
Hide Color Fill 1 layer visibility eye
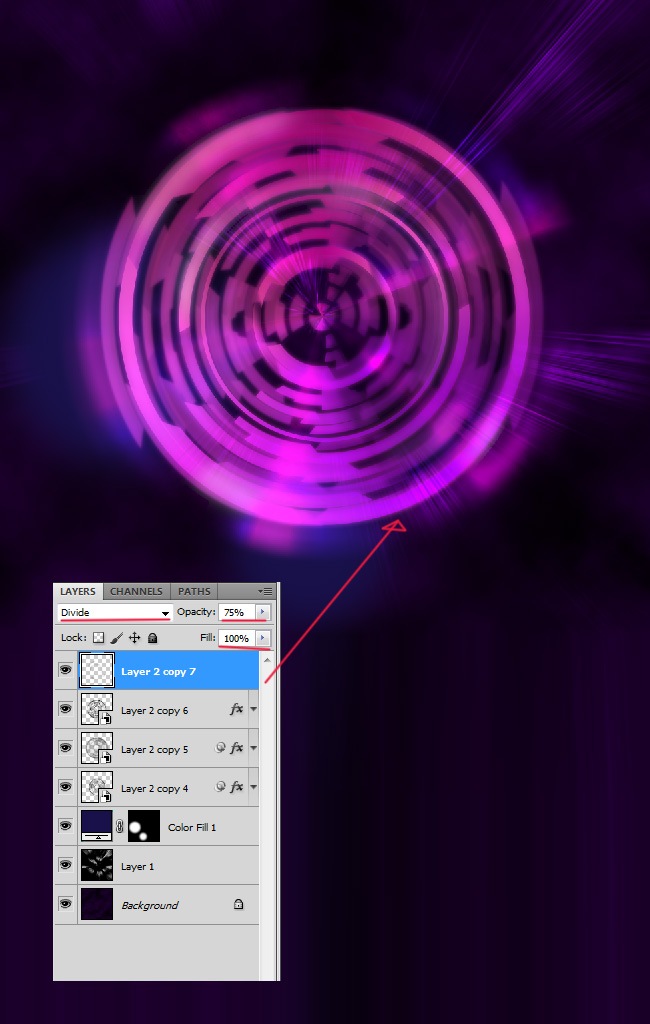click(65, 825)
